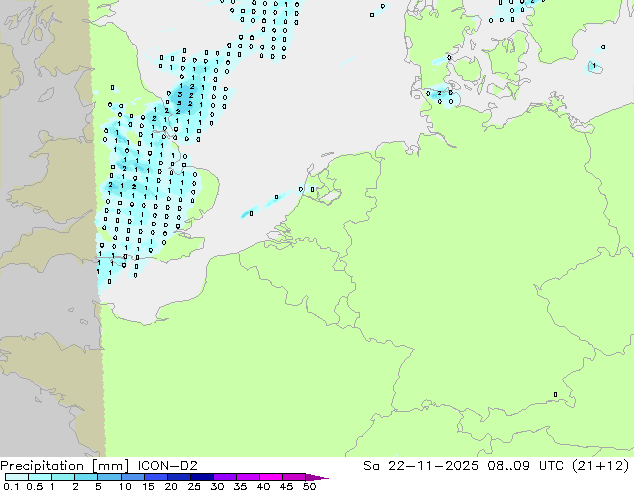Viewport: 634px width, 490px height.
Task: Click the '08..09 UTC' time range text
Action: click(525, 466)
